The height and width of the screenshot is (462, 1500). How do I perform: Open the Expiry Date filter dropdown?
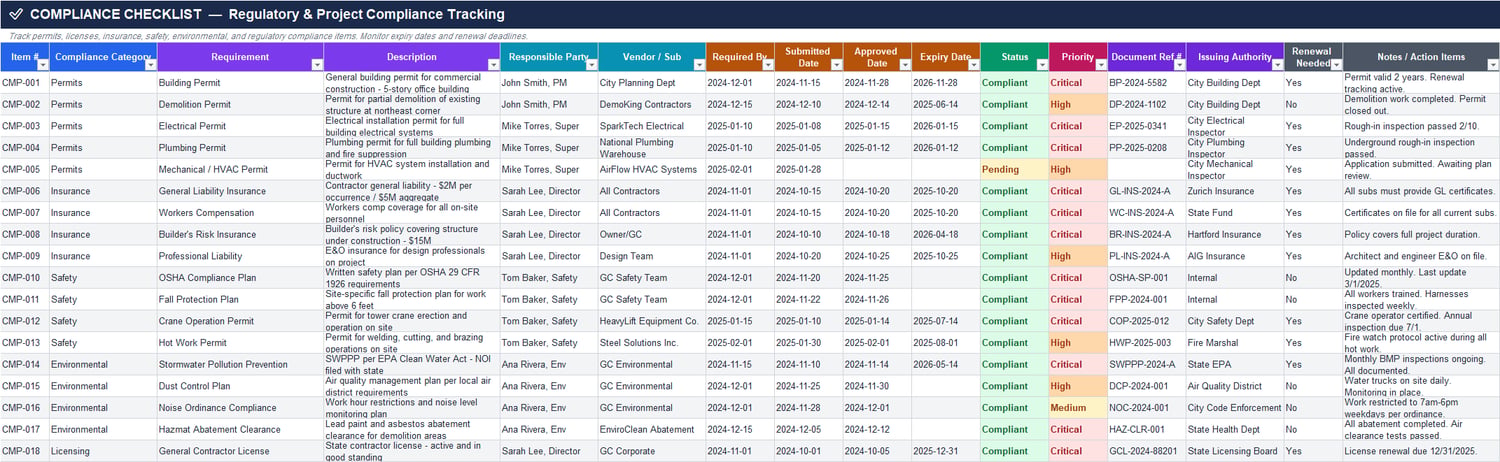point(973,64)
